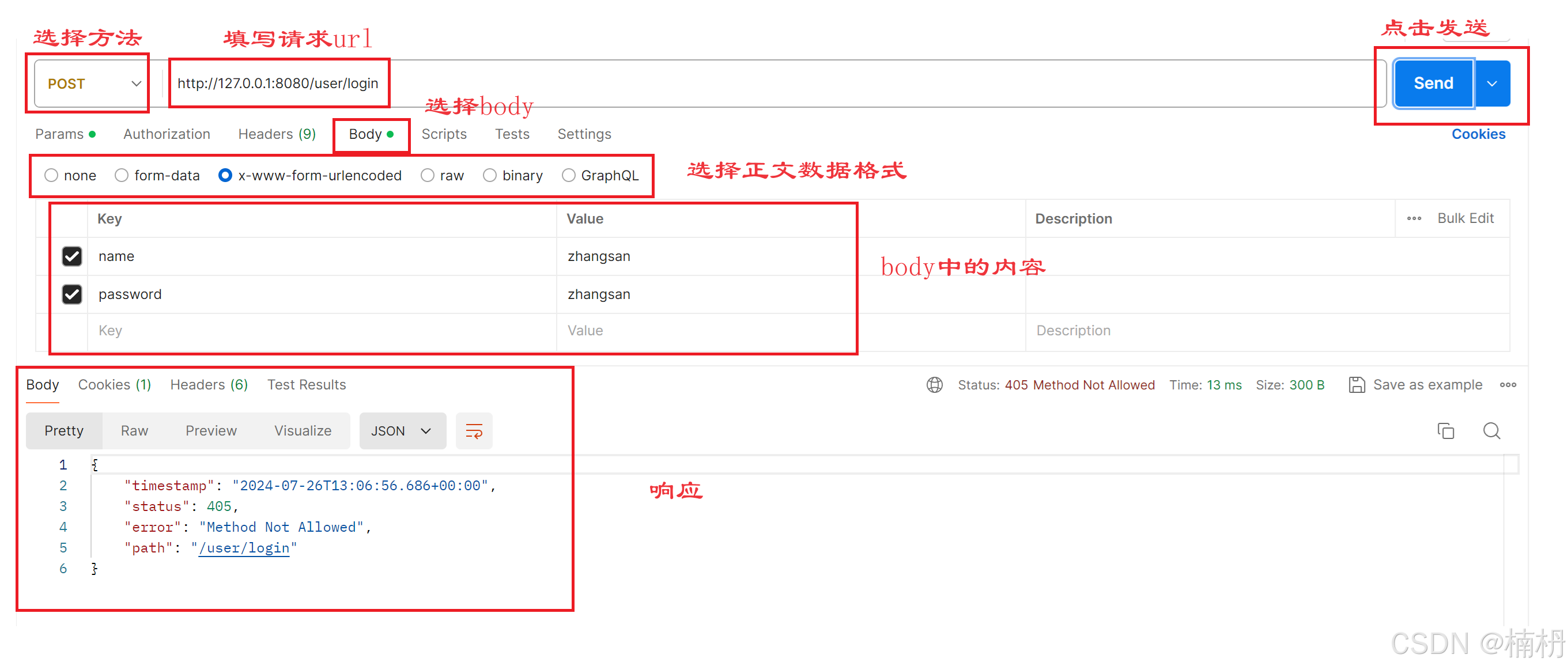The height and width of the screenshot is (670, 1568).
Task: Copy response body with the copy icon
Action: [1445, 431]
